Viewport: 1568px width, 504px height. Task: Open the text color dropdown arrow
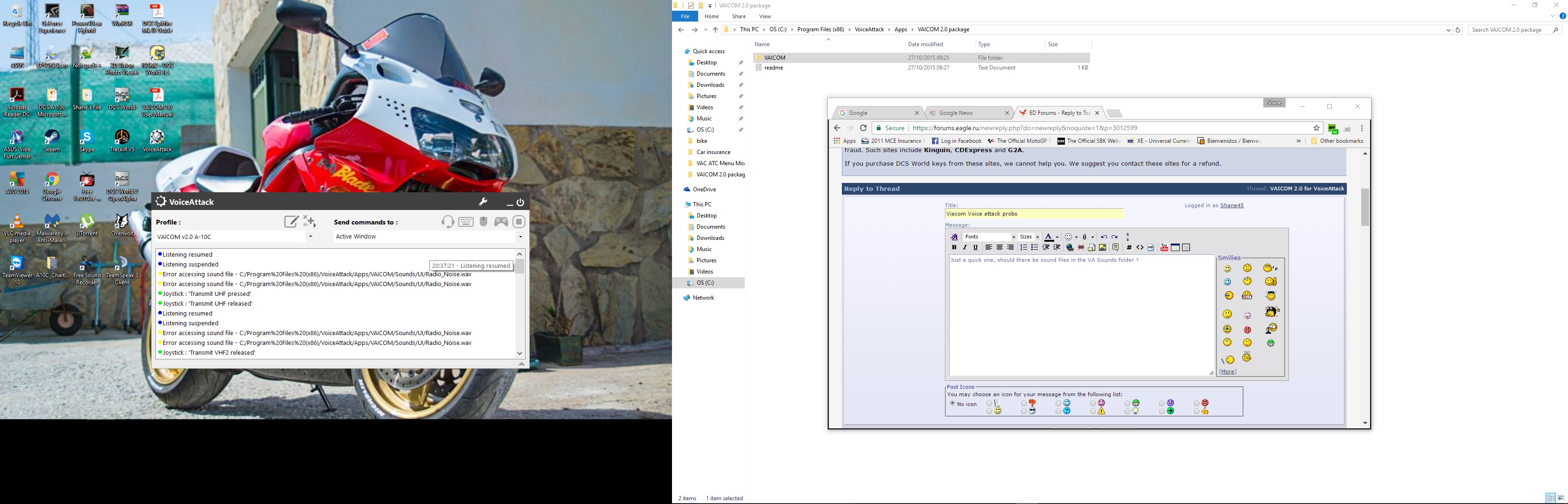pos(1057,238)
